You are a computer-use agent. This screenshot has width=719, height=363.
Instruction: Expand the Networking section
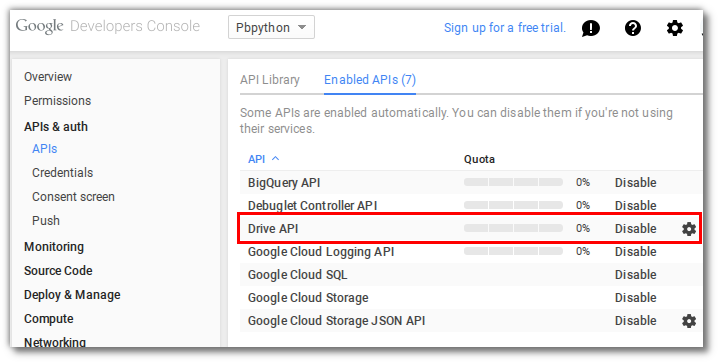55,342
